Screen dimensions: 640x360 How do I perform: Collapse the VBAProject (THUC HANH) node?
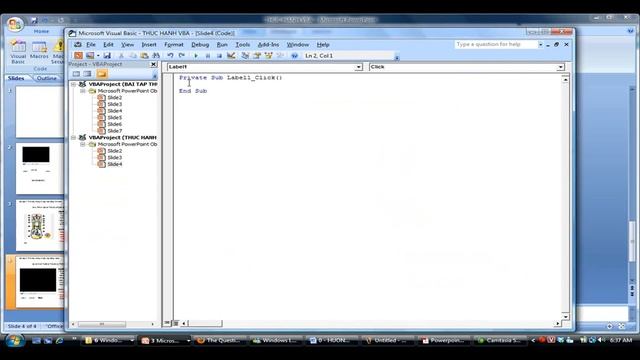(x=73, y=138)
